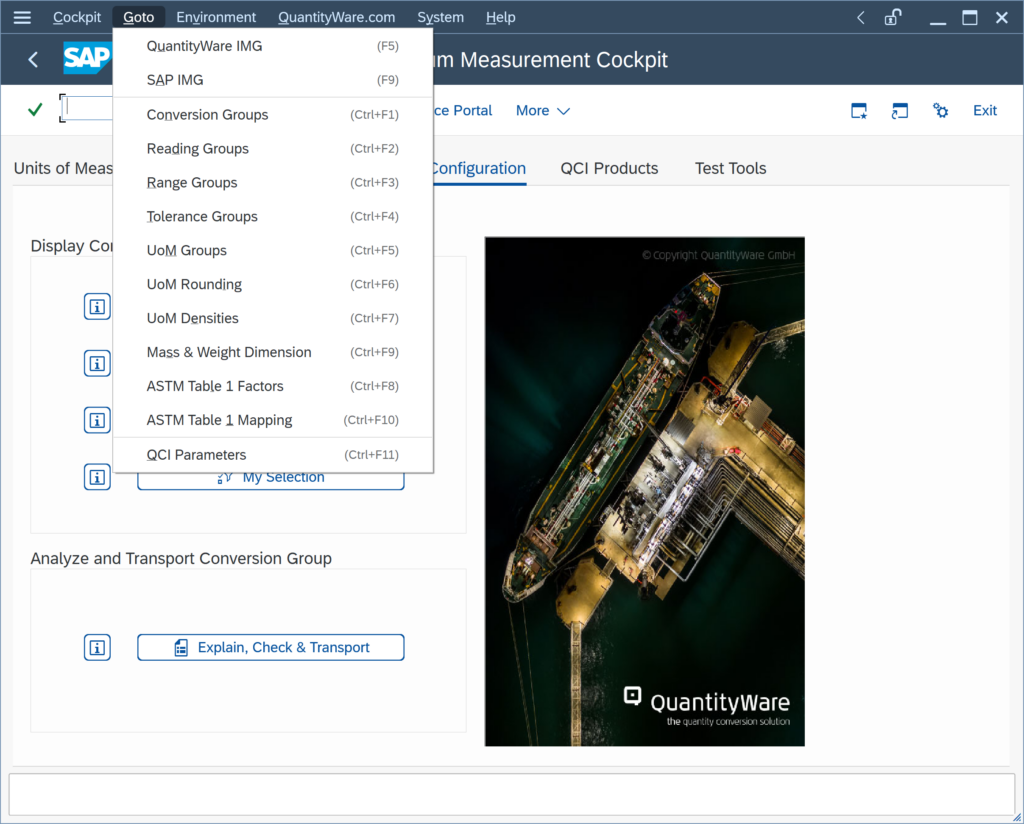Open the customize layout gears icon
Image resolution: width=1024 pixels, height=824 pixels.
(940, 110)
